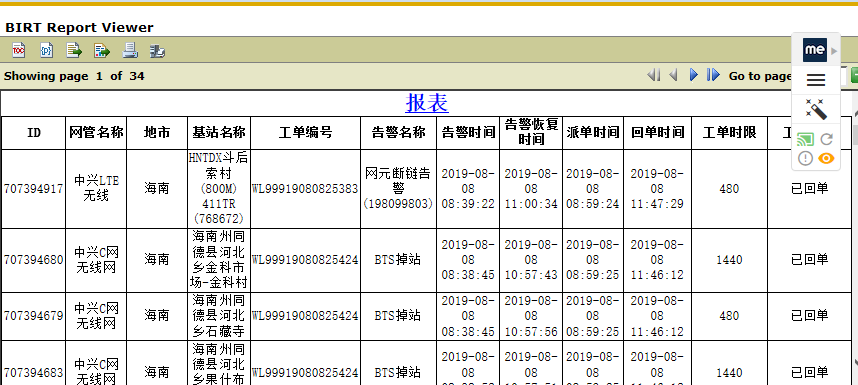Click 海南 city cell in row 707394917
Viewport: 858px width, 385px height.
click(157, 189)
